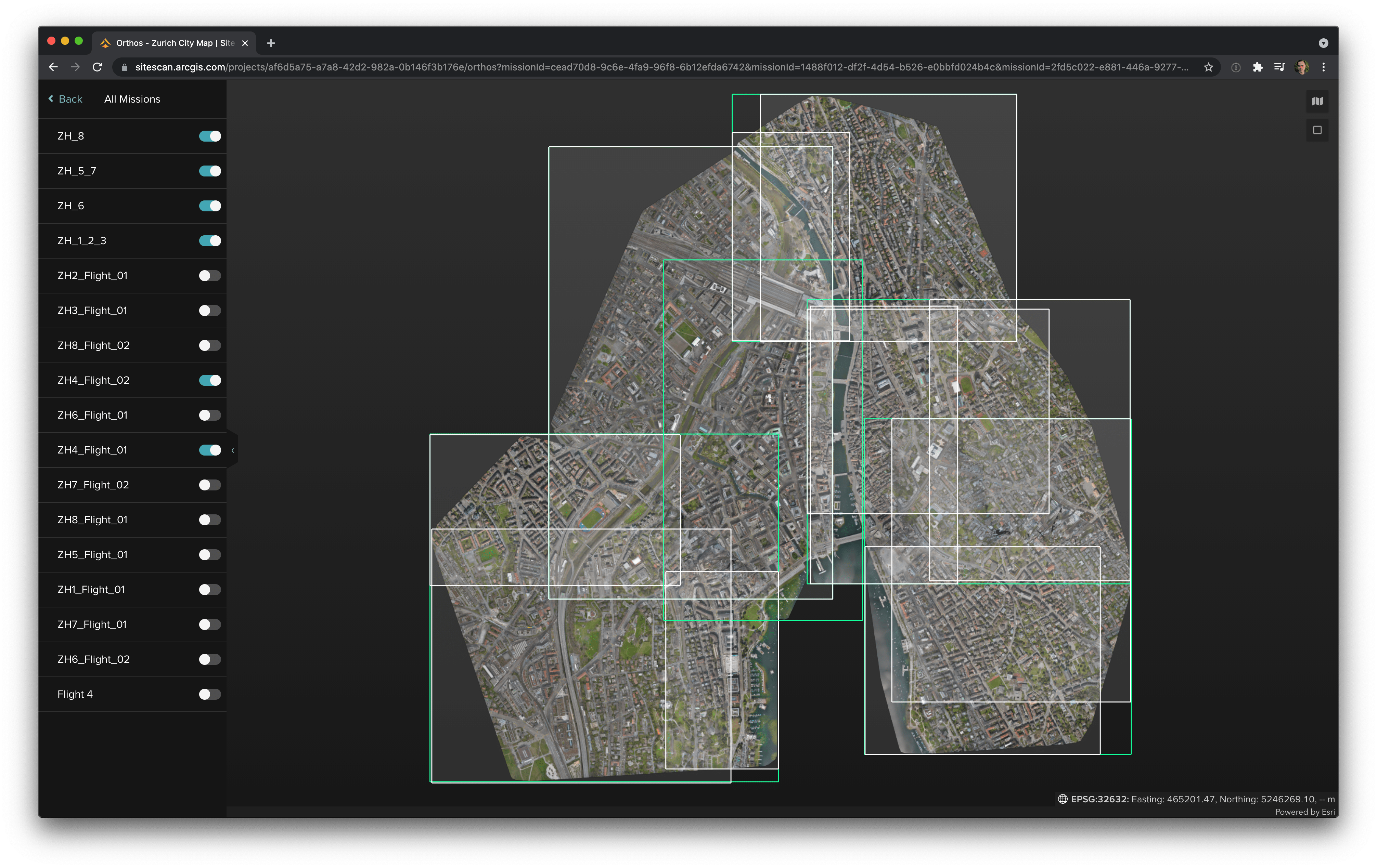
Task: Click the square extent tool icon
Action: click(1317, 130)
